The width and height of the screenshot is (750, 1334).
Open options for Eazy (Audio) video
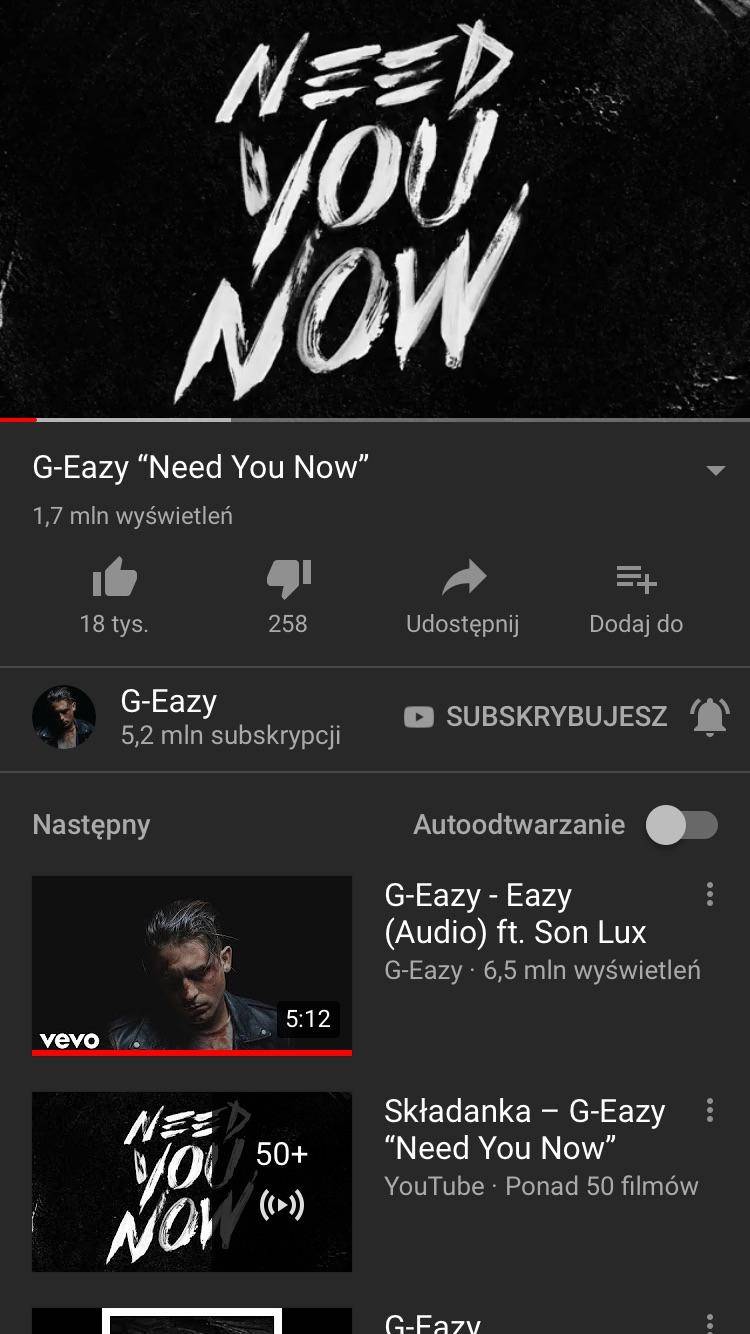point(710,894)
